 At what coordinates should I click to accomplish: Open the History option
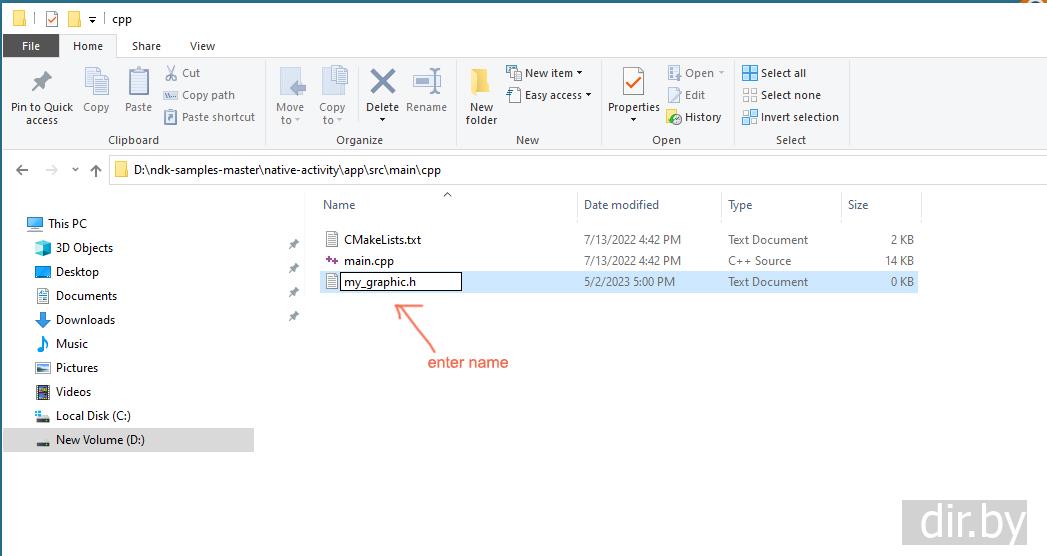(x=694, y=117)
